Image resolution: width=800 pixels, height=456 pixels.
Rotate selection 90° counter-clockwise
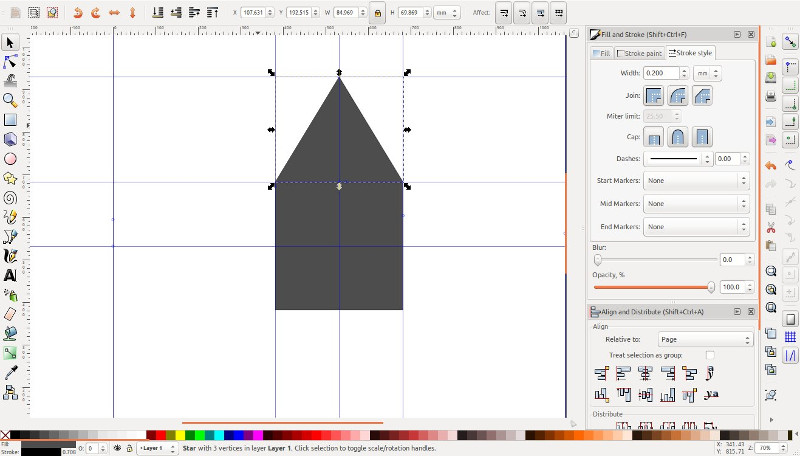[x=78, y=12]
